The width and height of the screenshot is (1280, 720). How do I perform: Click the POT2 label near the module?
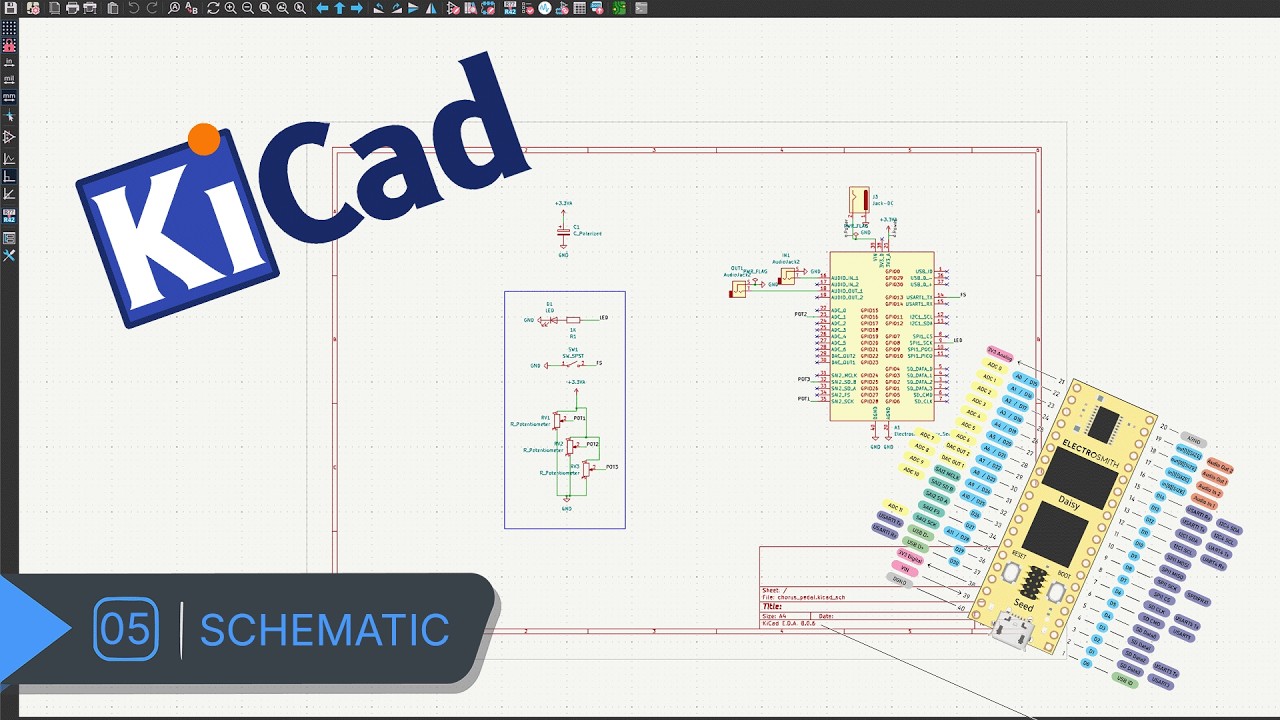[x=801, y=314]
